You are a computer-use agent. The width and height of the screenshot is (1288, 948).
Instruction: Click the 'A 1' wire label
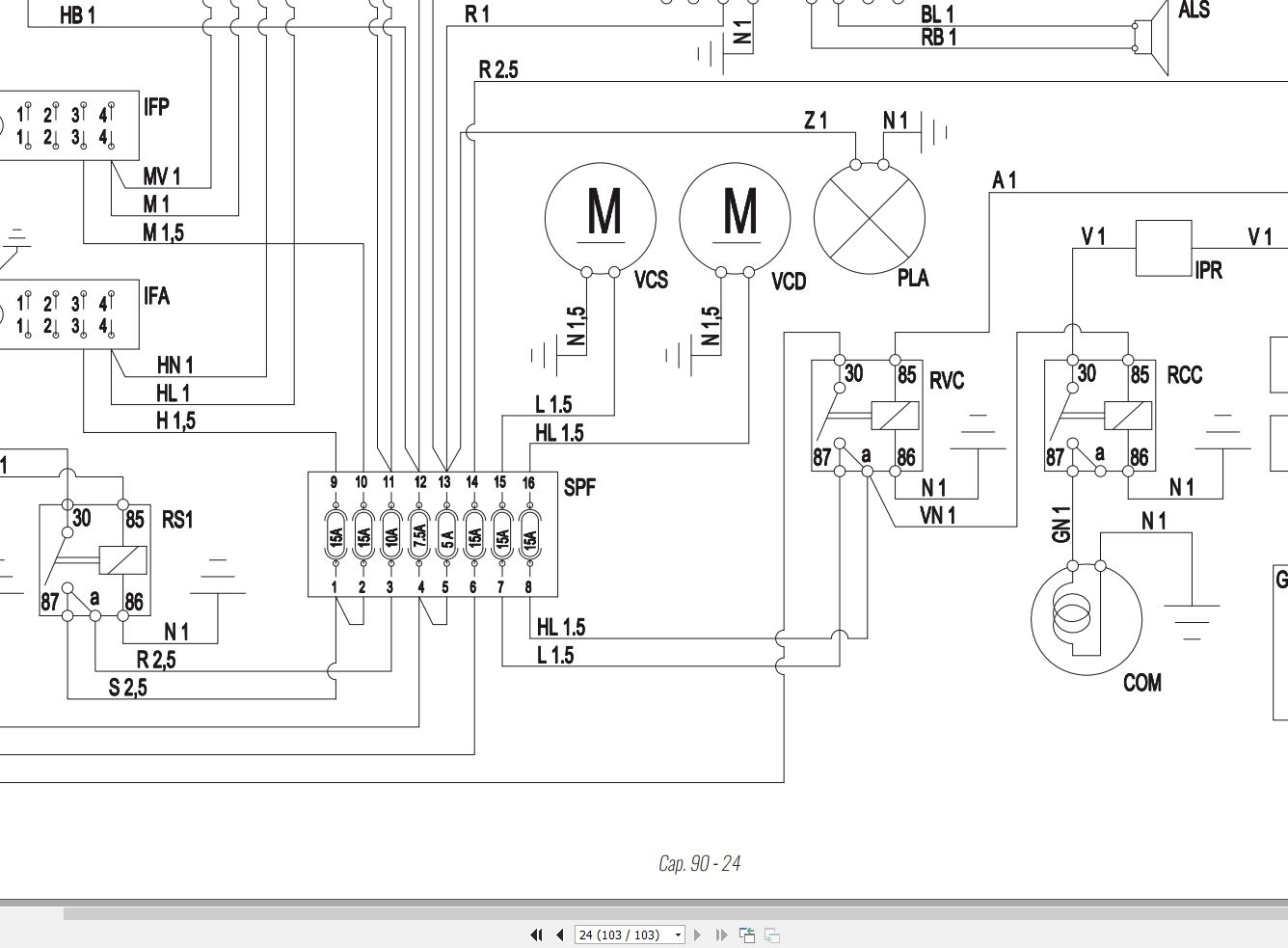tap(1004, 179)
